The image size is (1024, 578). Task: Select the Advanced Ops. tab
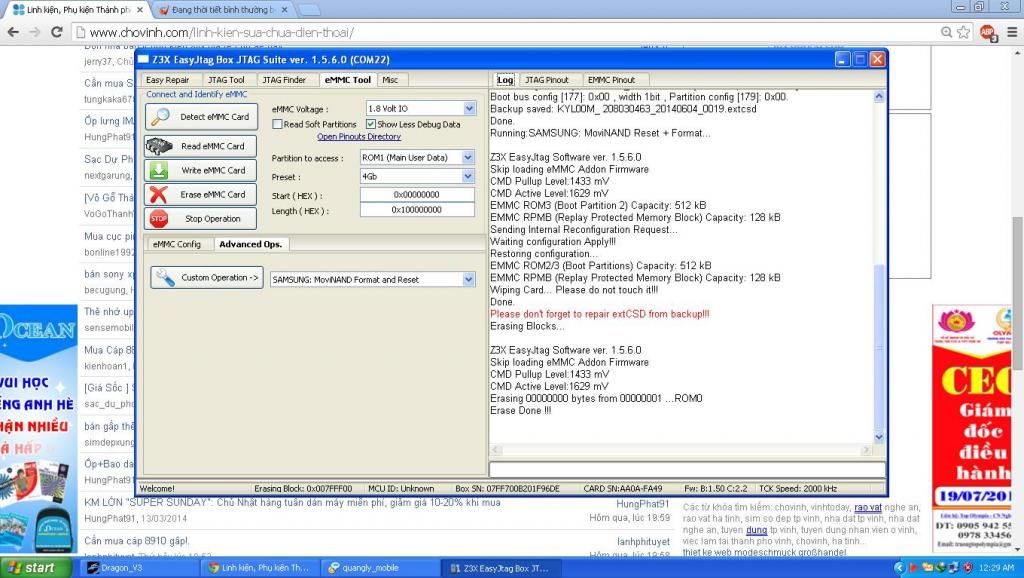coord(251,244)
